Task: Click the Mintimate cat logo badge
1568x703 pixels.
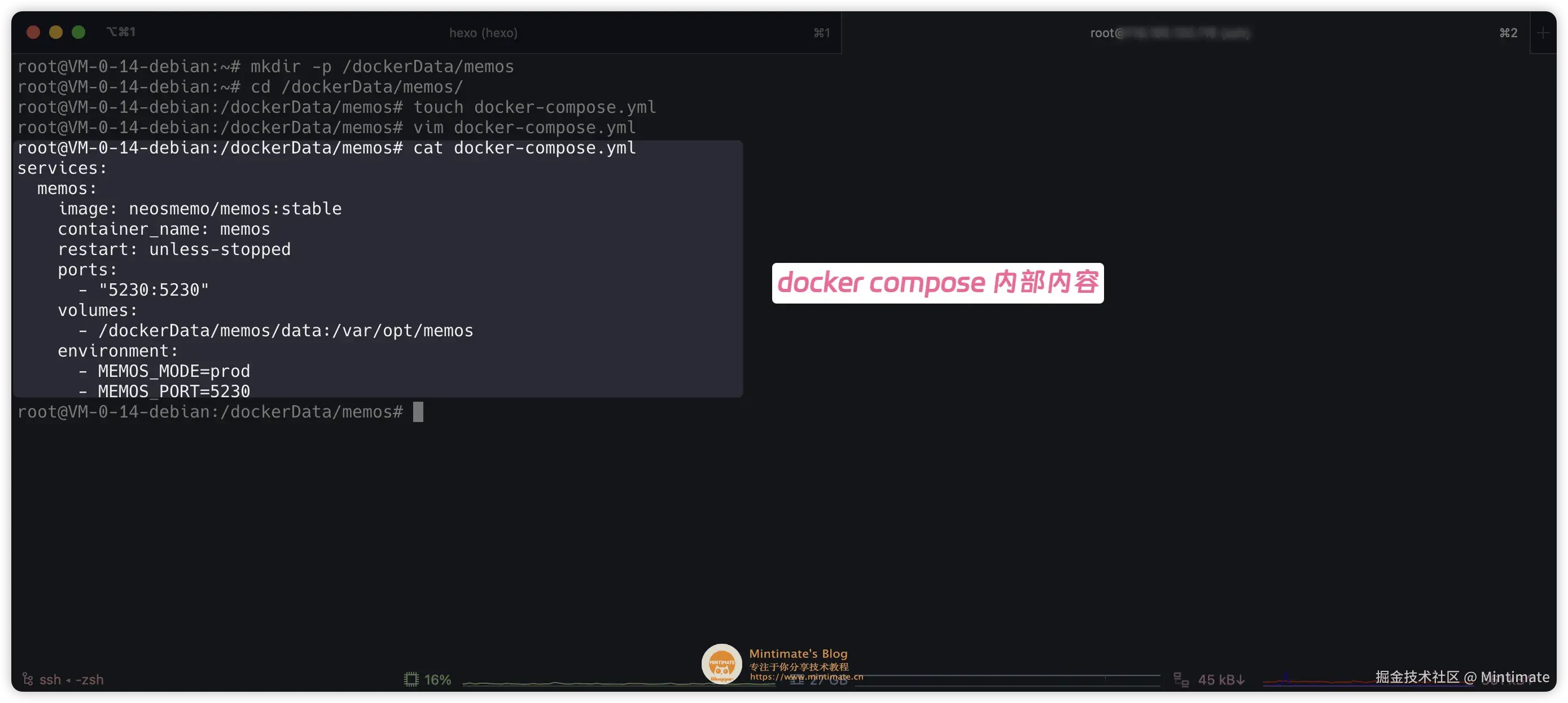Action: click(x=721, y=664)
